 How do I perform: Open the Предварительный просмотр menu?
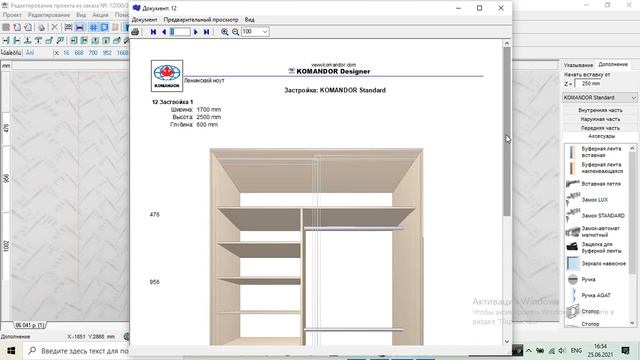click(201, 20)
